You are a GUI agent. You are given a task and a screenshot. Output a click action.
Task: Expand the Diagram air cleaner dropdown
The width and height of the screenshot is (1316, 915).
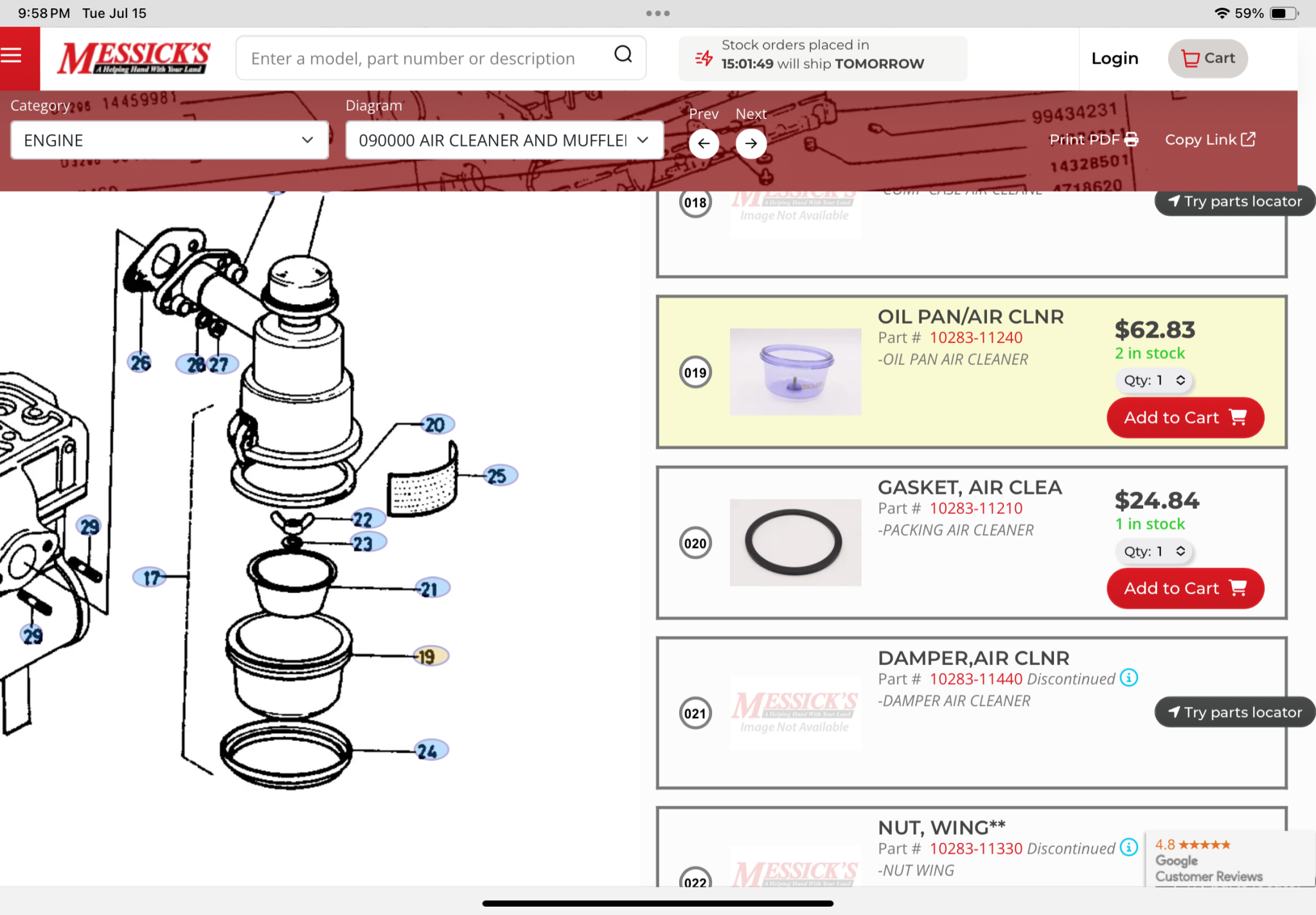[x=504, y=140]
